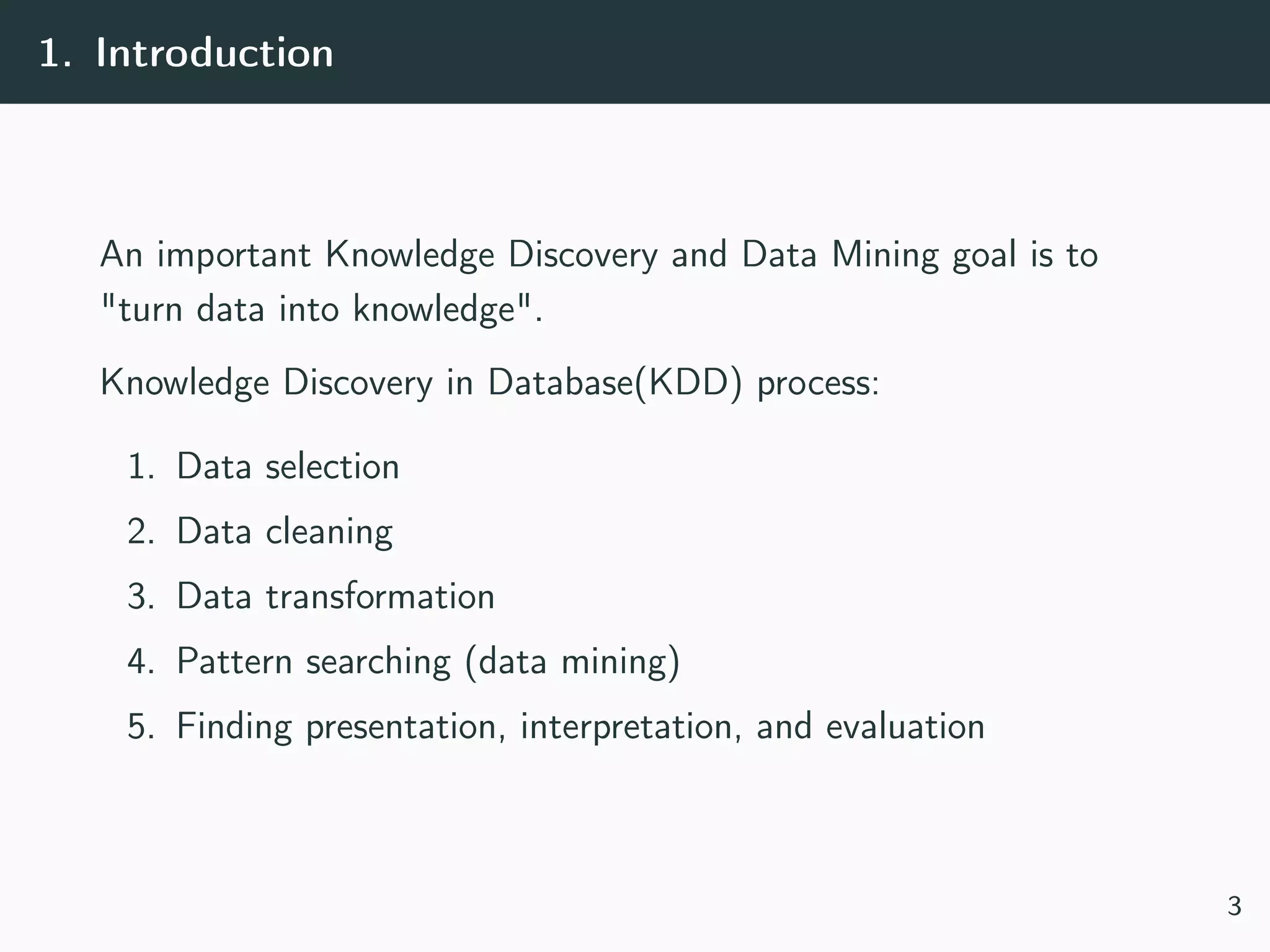Click list item "Data transformation"

pos(335,596)
